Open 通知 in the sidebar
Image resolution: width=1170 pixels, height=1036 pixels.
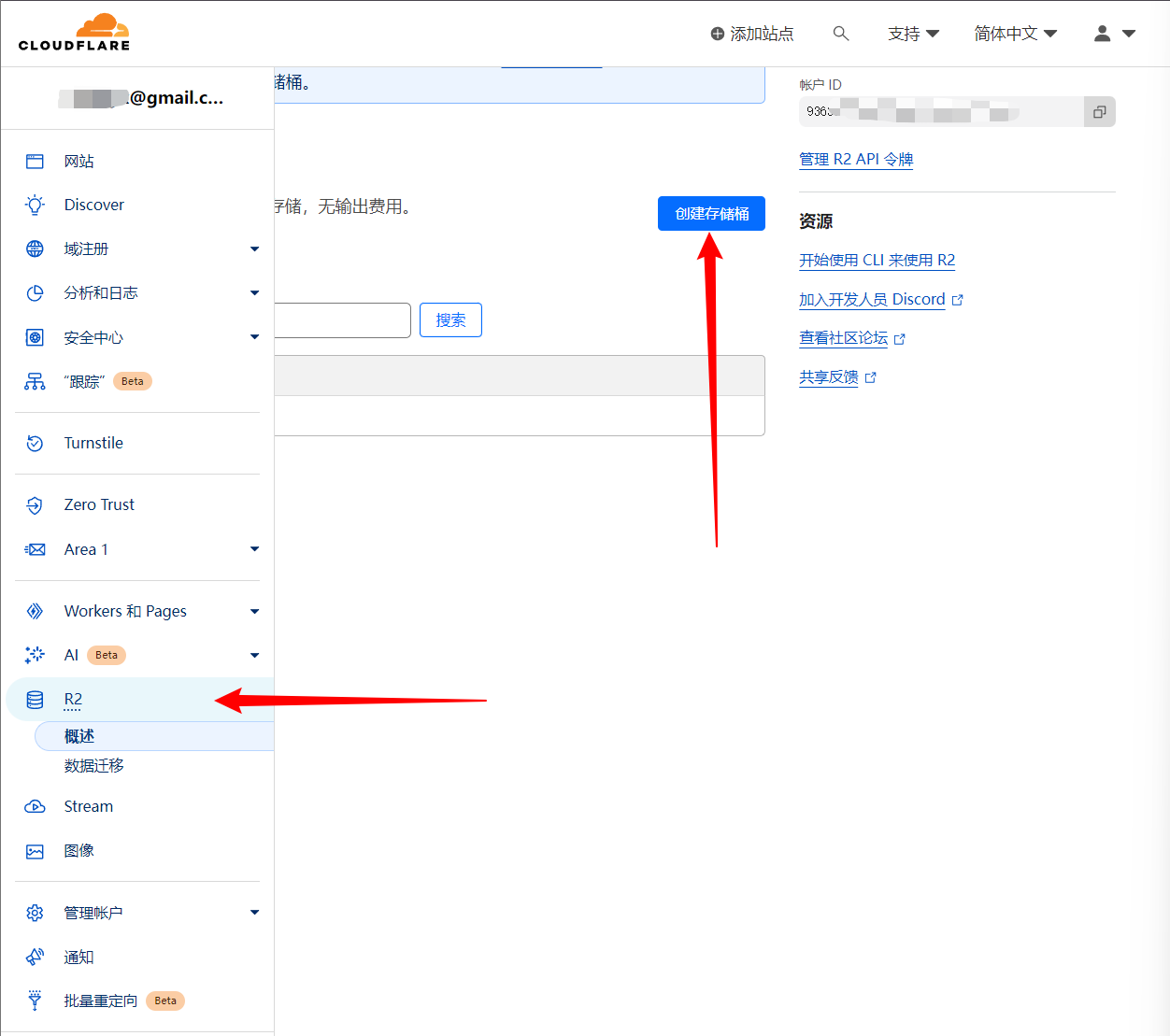click(x=78, y=957)
